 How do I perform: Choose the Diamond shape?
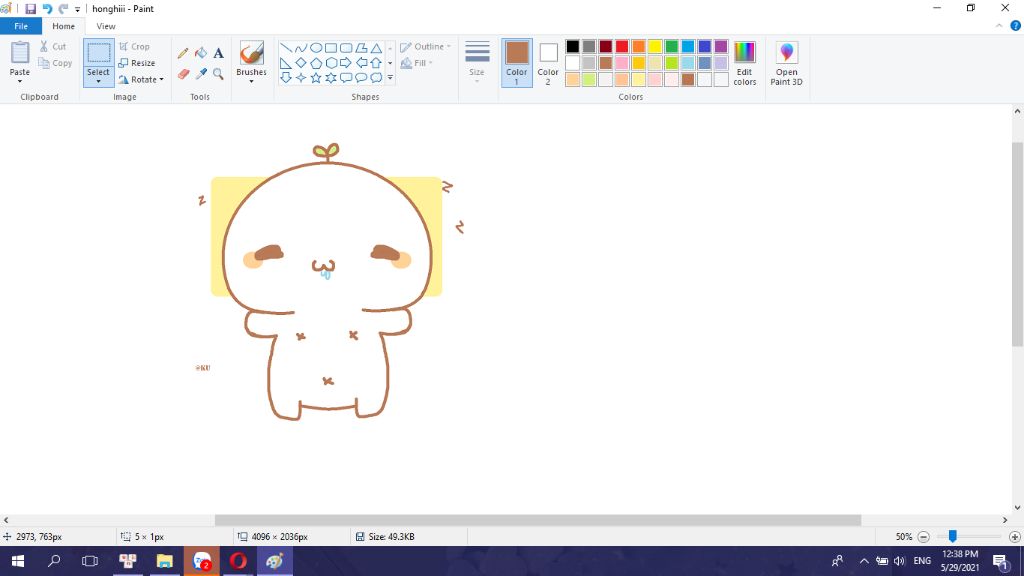click(300, 63)
